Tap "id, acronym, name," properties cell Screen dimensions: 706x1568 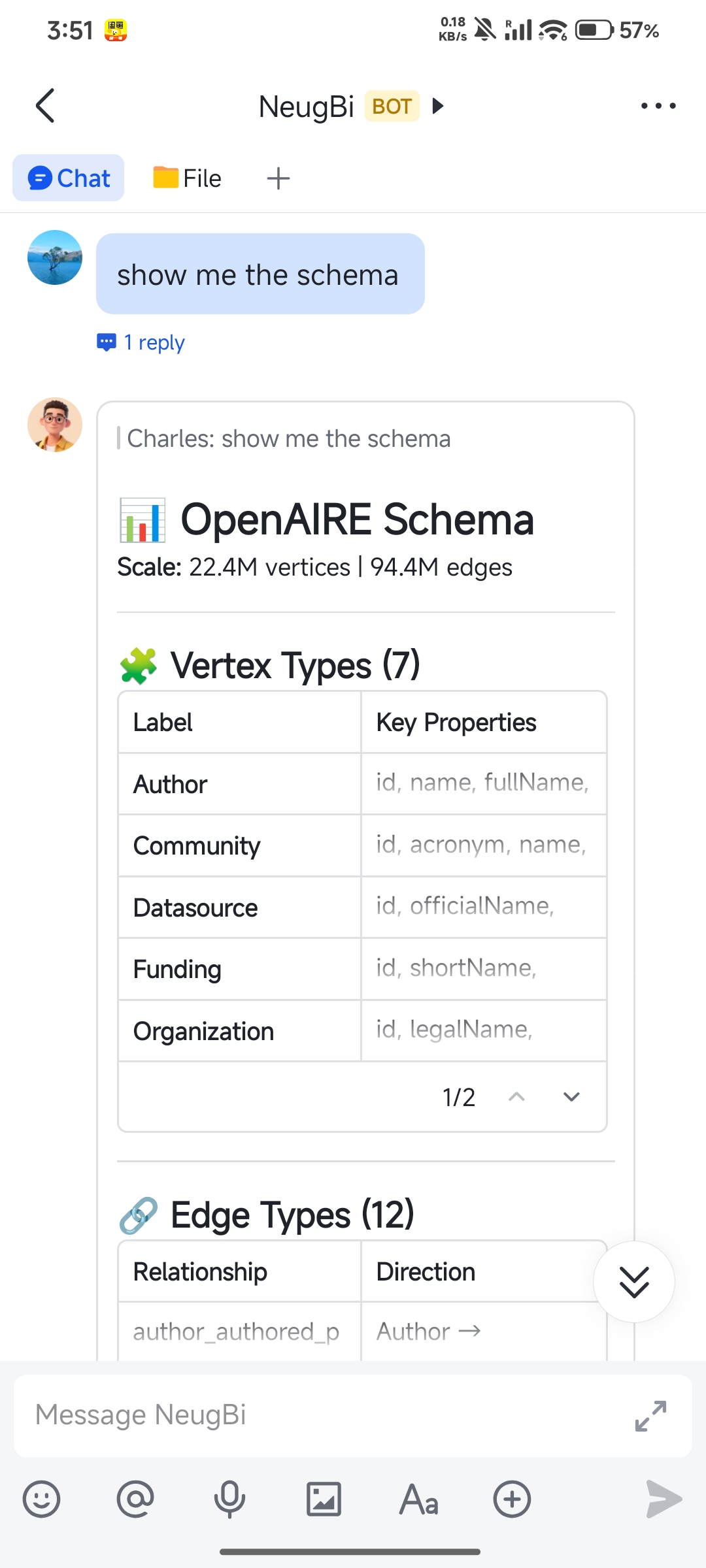[x=484, y=845]
